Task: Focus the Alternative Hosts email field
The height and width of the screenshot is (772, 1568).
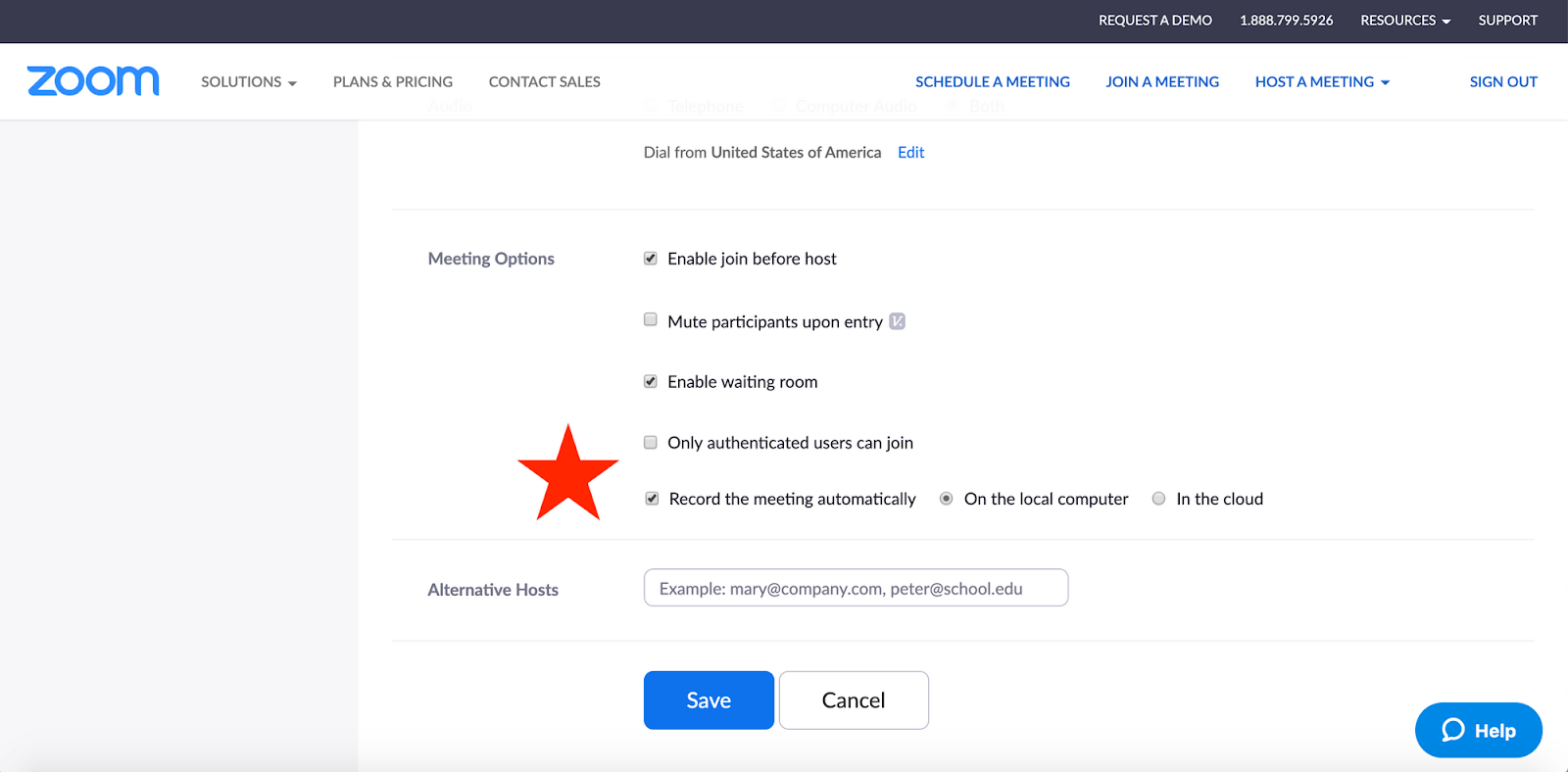Action: (x=856, y=588)
